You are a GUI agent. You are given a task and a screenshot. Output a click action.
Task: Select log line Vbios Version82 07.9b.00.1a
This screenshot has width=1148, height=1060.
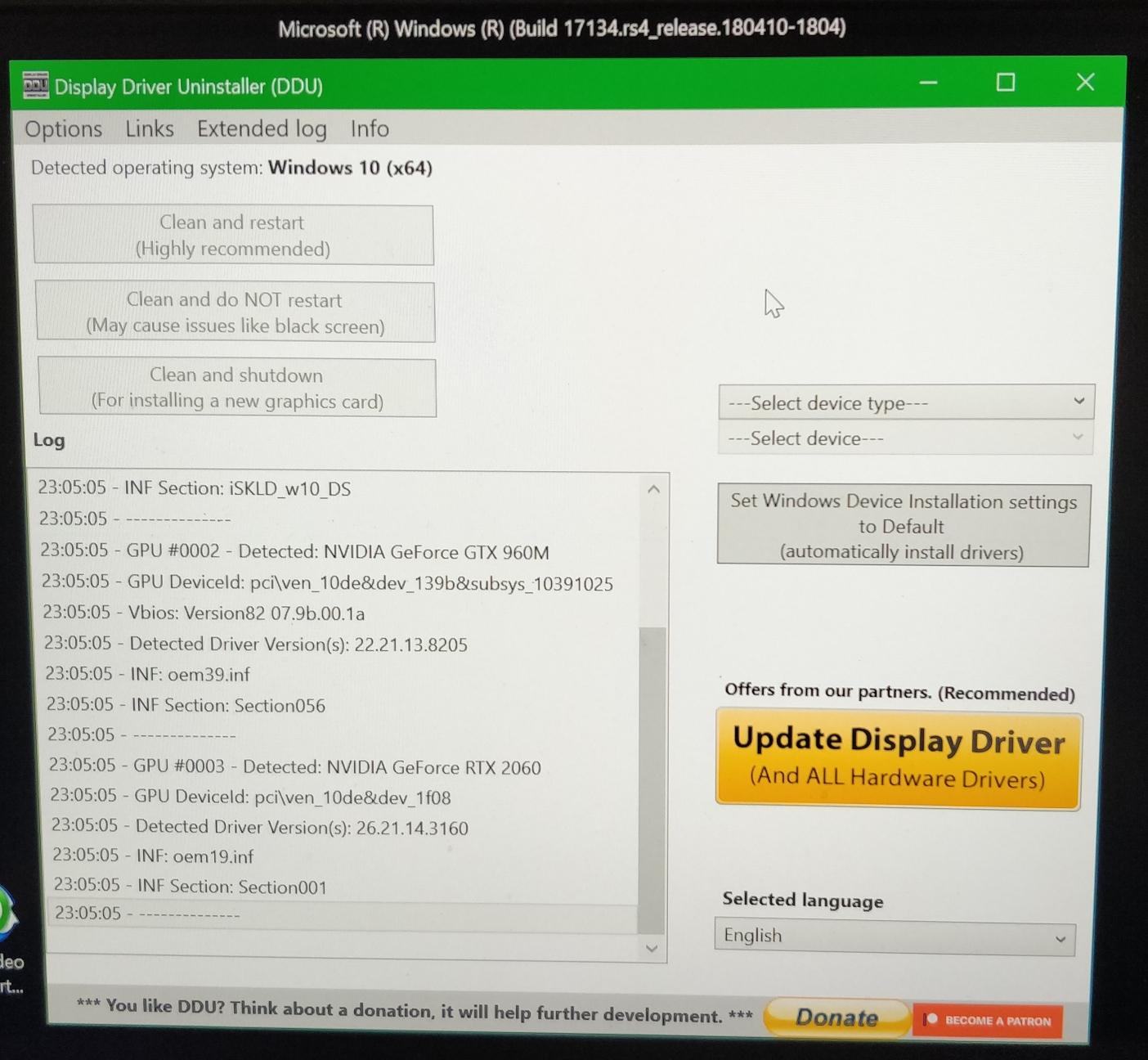204,613
